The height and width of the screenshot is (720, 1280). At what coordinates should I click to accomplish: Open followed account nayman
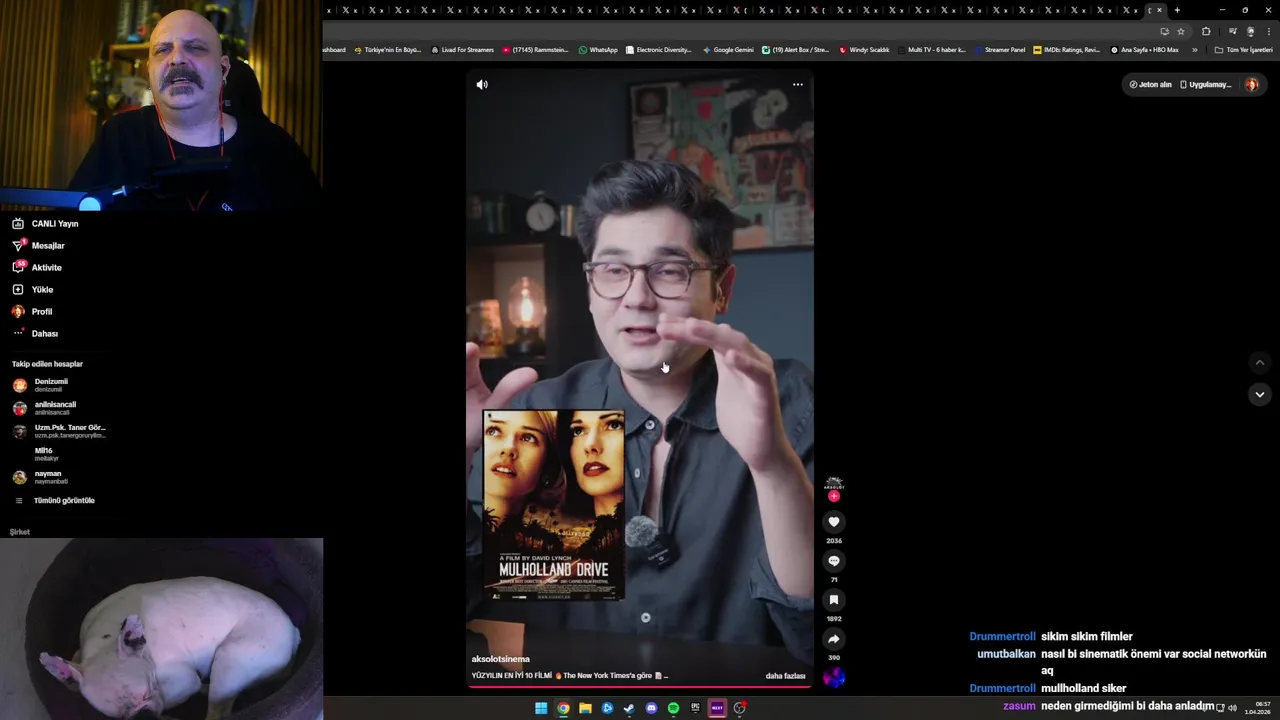pyautogui.click(x=40, y=477)
